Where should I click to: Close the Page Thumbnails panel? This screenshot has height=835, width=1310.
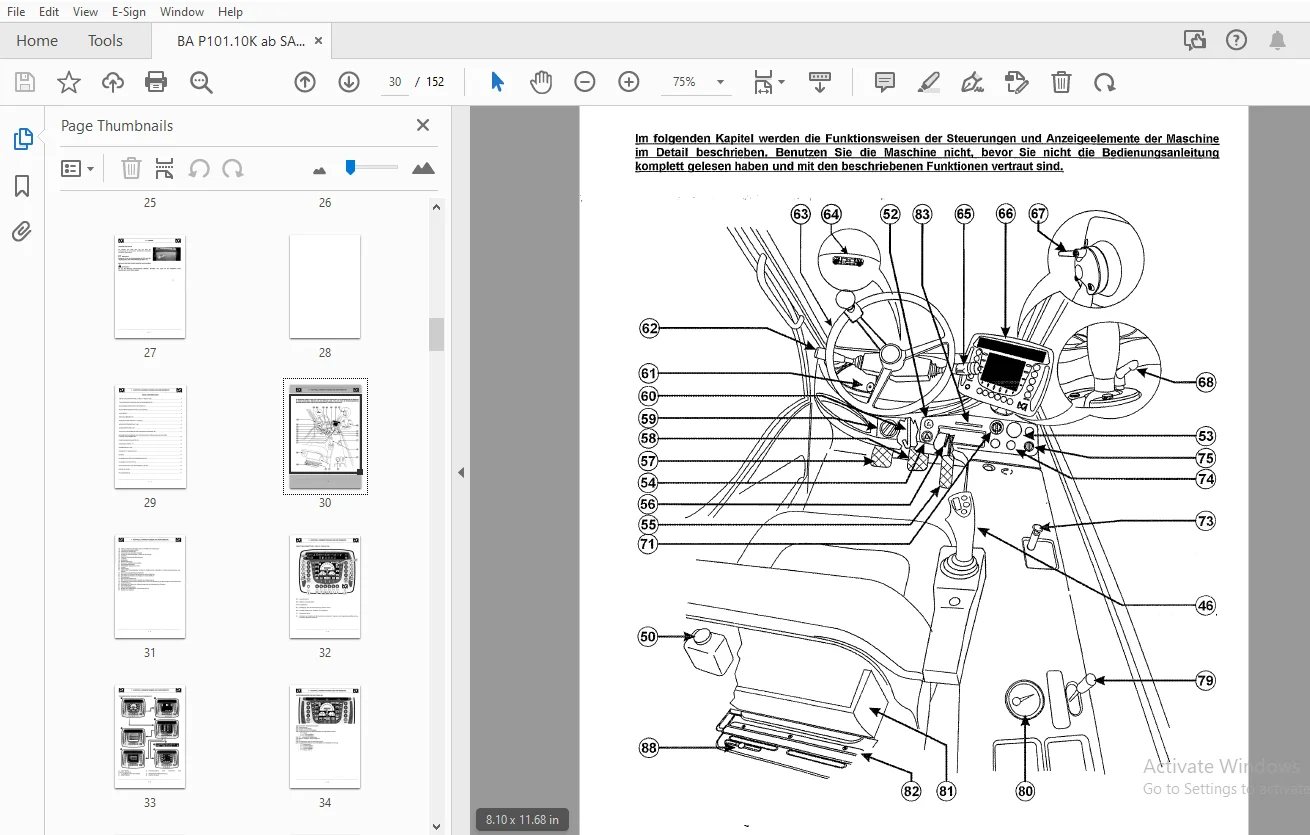tap(423, 125)
